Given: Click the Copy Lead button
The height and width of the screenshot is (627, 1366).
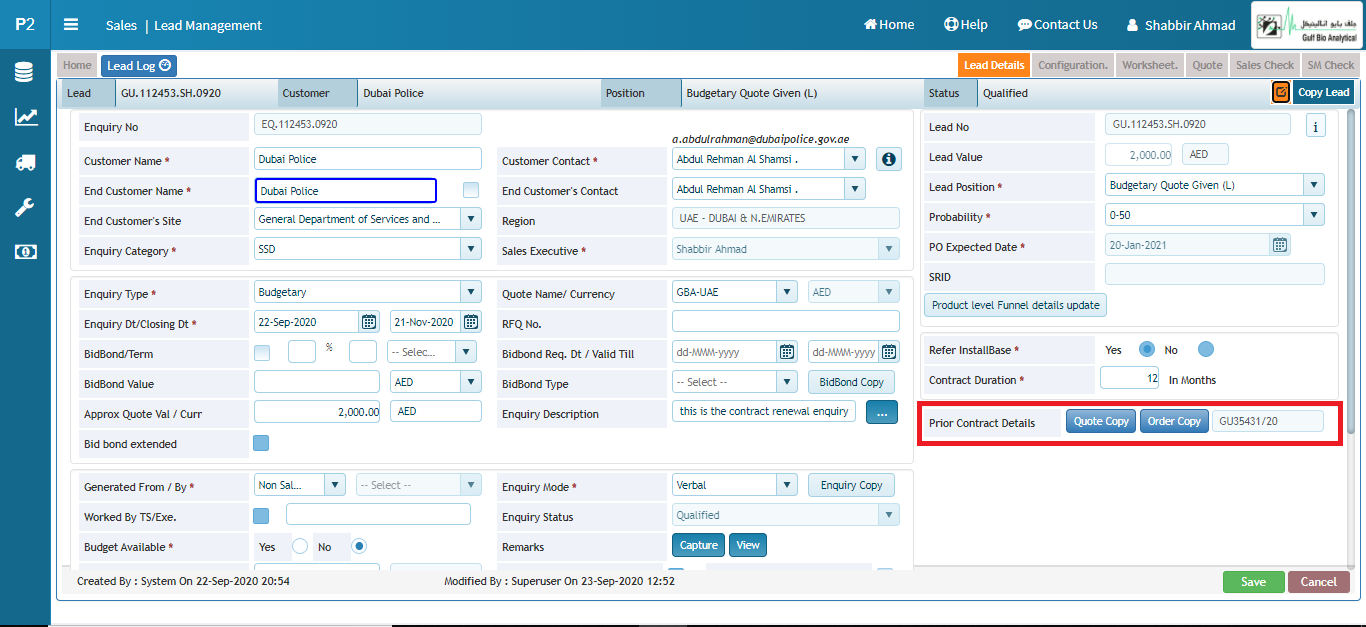Looking at the screenshot, I should [1324, 92].
